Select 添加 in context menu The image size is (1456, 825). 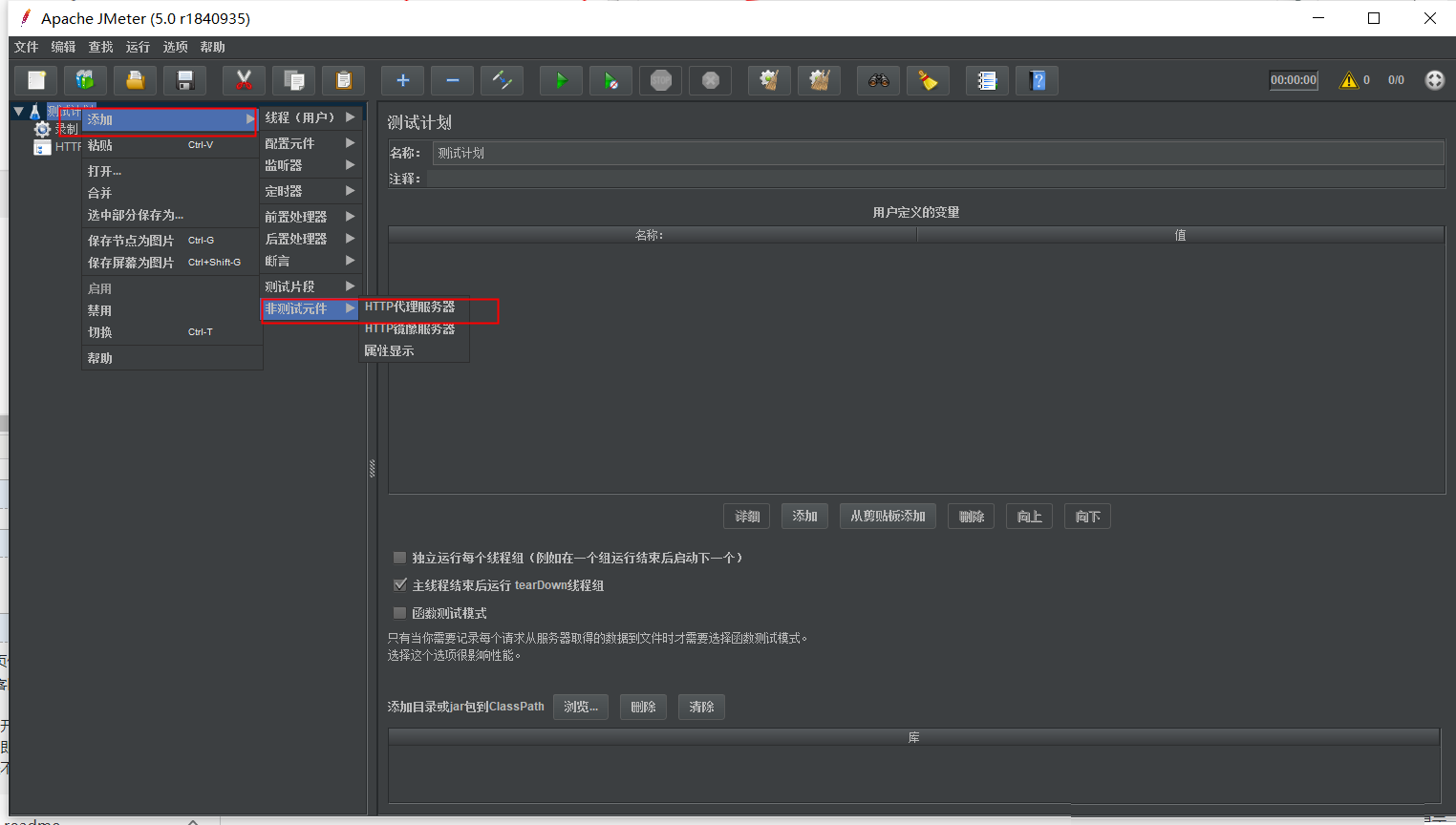click(x=171, y=119)
